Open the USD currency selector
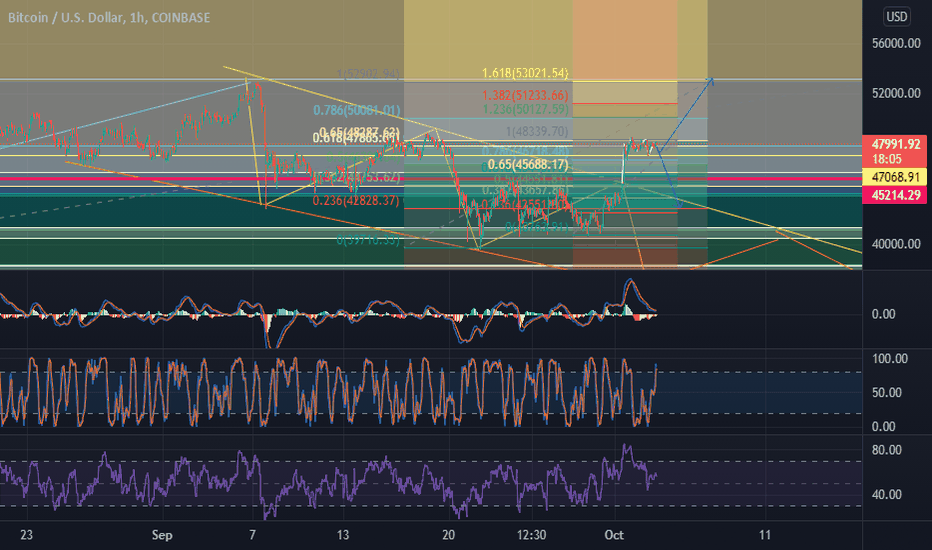Screen dimensions: 932x550 click(896, 17)
